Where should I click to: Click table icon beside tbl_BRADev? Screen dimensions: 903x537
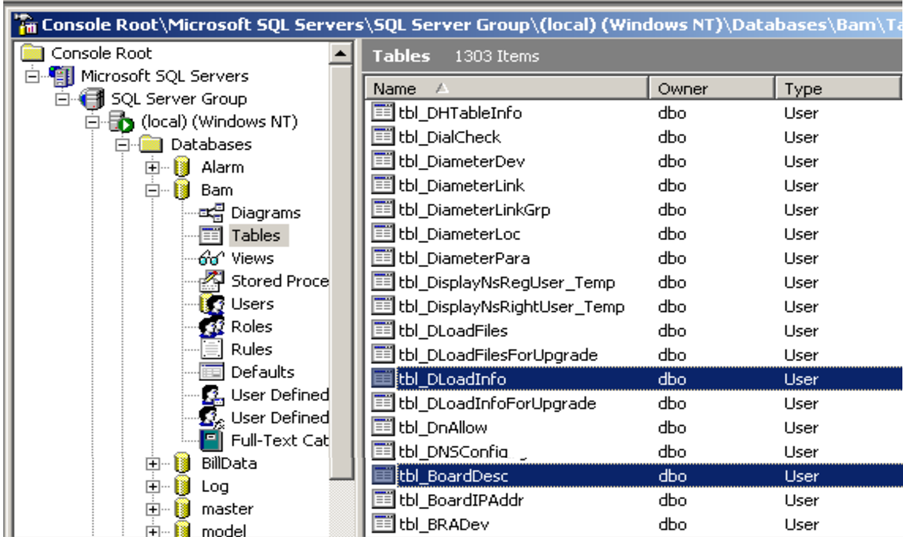pyautogui.click(x=382, y=524)
